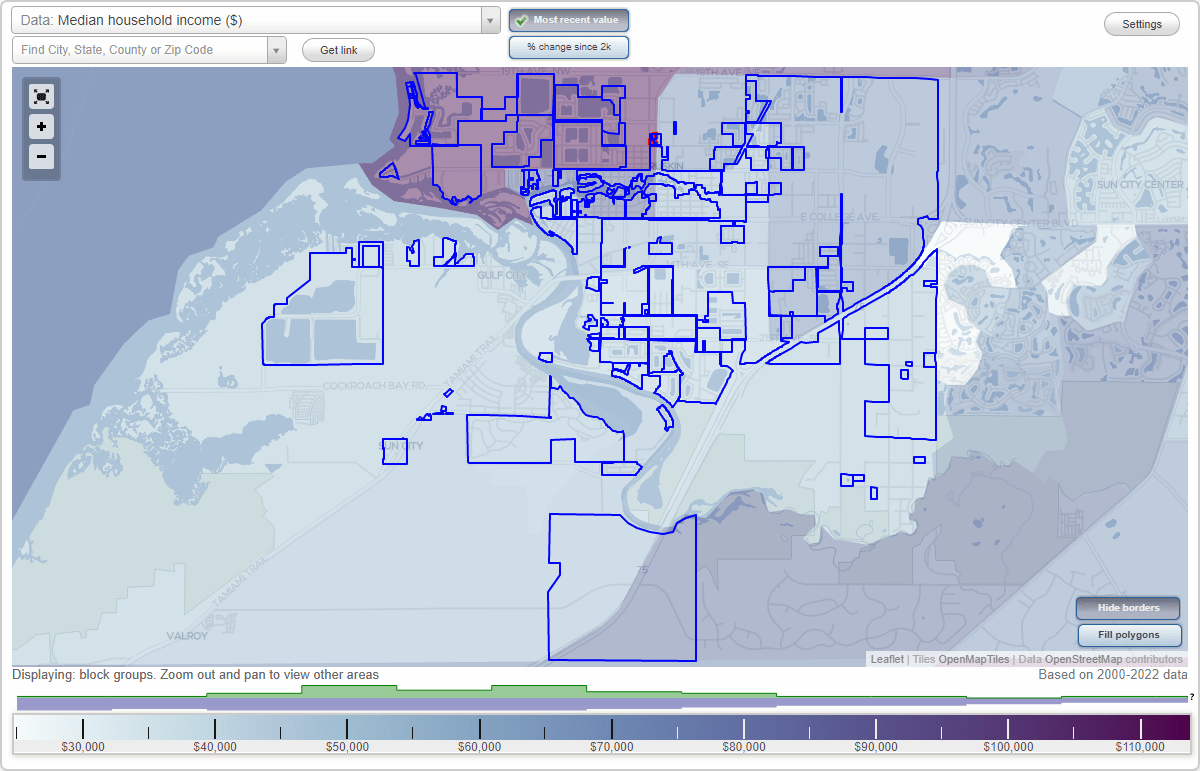The height and width of the screenshot is (771, 1200).
Task: Click the COCKROACH BAY RD map label
Action: click(374, 384)
